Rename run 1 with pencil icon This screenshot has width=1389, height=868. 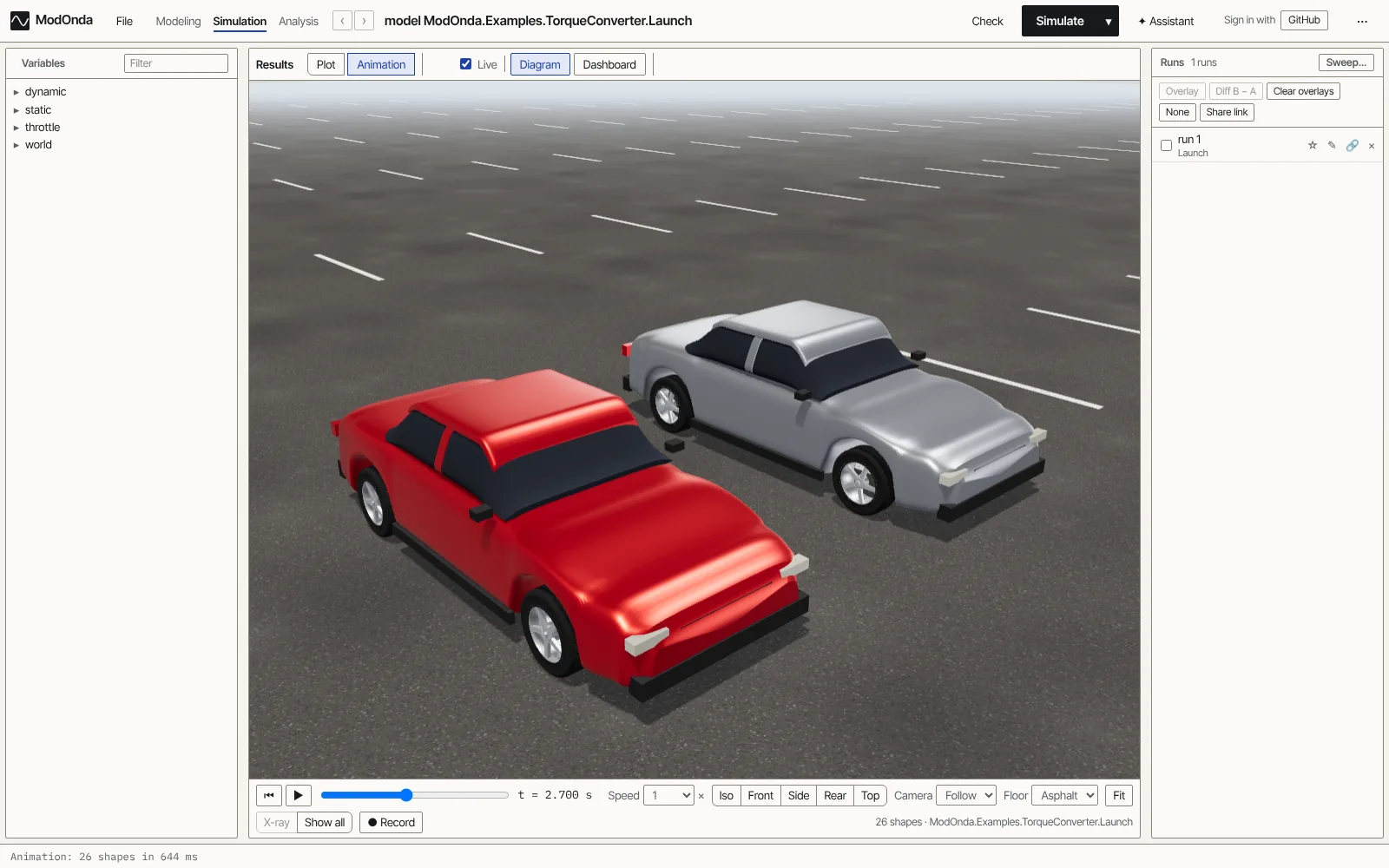[1332, 145]
